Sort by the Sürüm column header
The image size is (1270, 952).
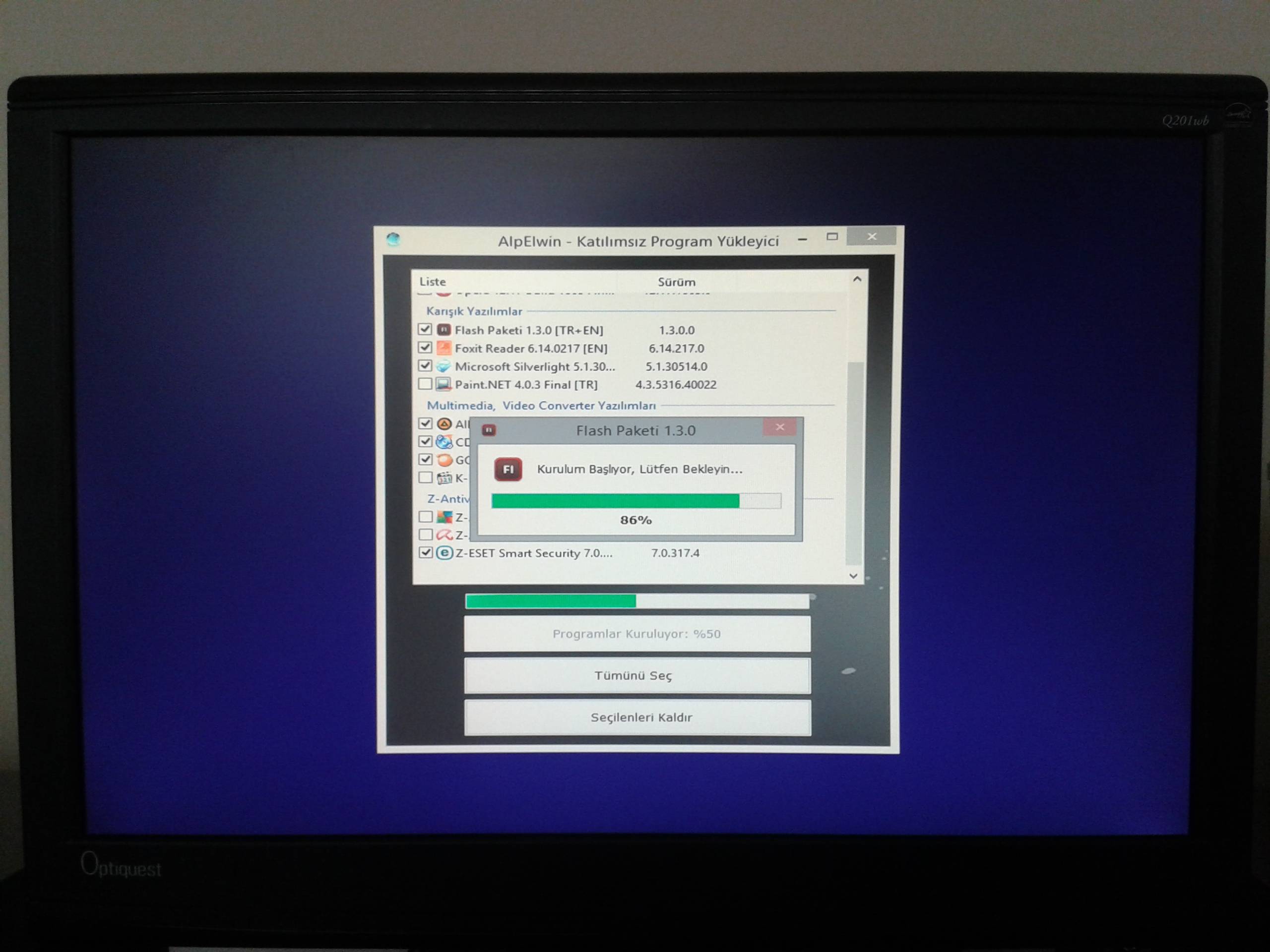pyautogui.click(x=676, y=282)
